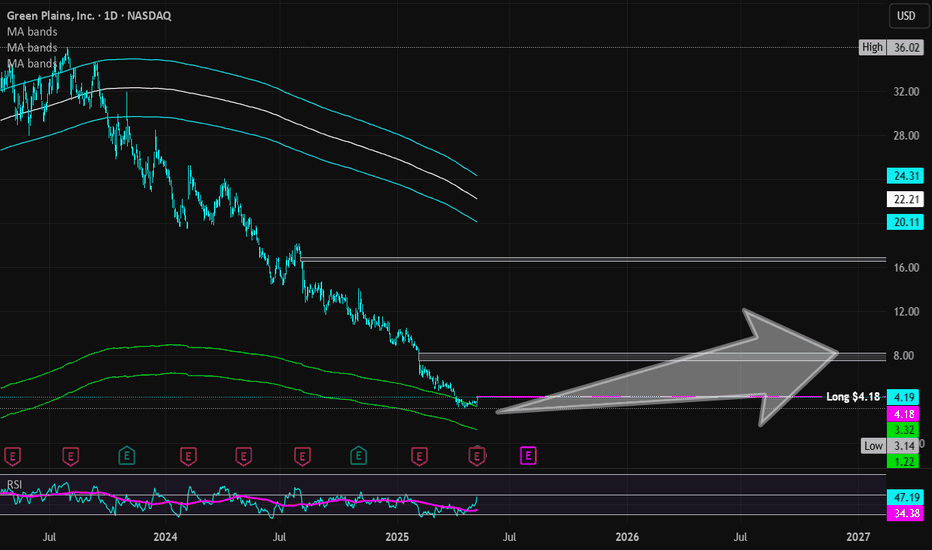The height and width of the screenshot is (550, 932).
Task: Click the 3.14 low price value
Action: [905, 446]
